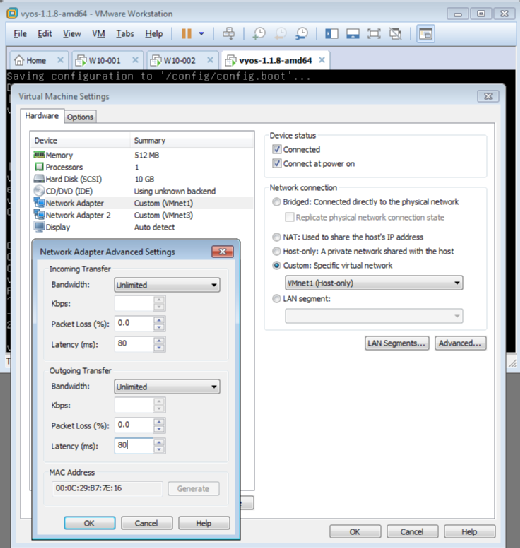Click Help in Virtual Machine Settings
The height and width of the screenshot is (548, 520).
(470, 532)
